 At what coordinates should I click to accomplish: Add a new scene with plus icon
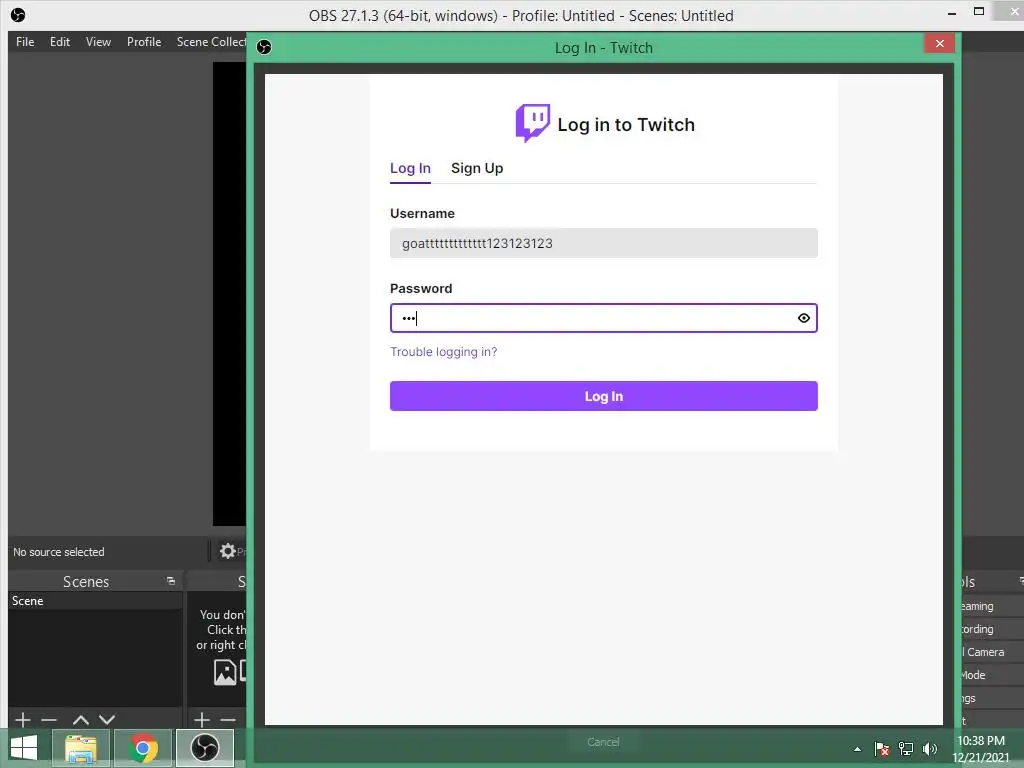click(x=23, y=720)
